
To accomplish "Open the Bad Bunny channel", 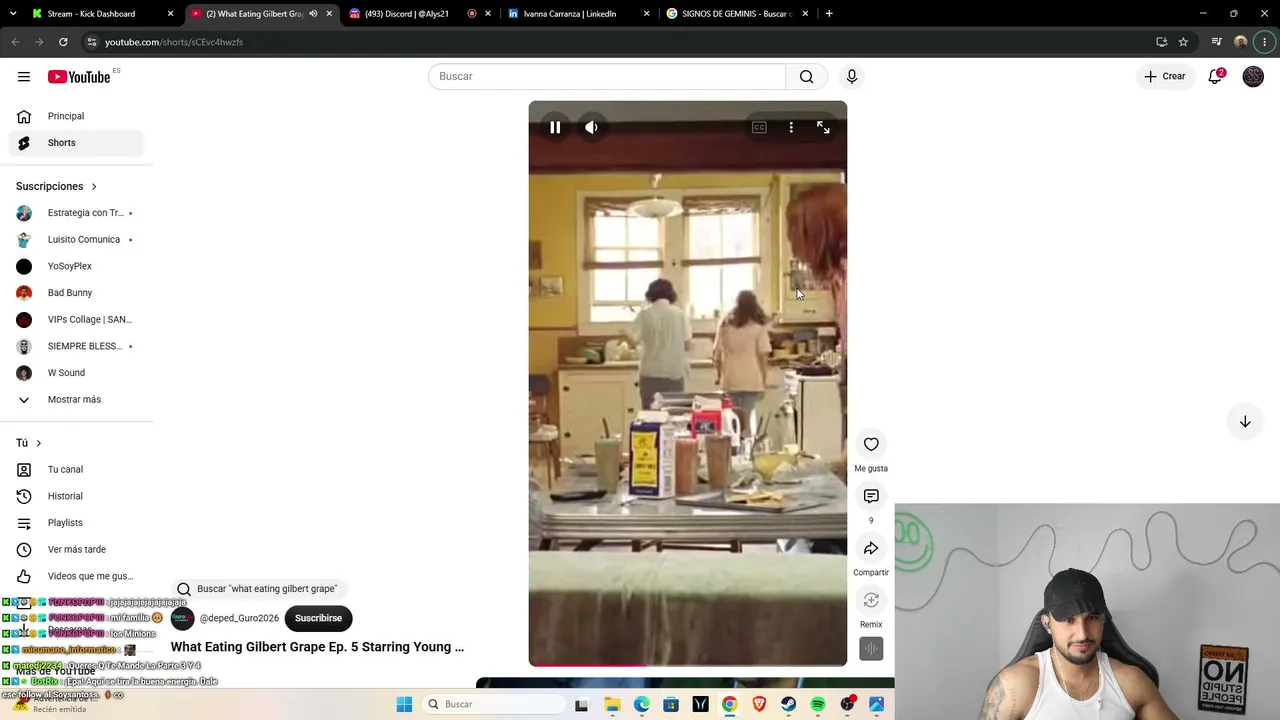I will 76,293.
